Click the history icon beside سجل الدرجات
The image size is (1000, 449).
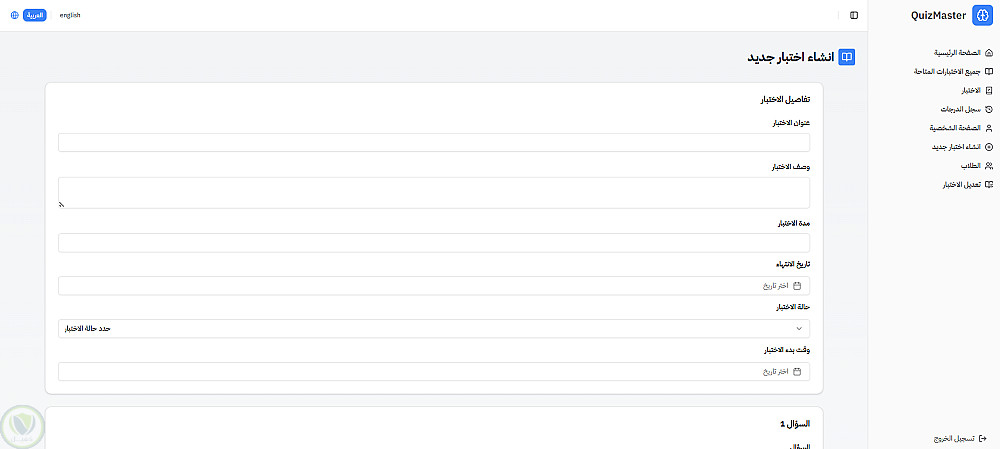989,109
